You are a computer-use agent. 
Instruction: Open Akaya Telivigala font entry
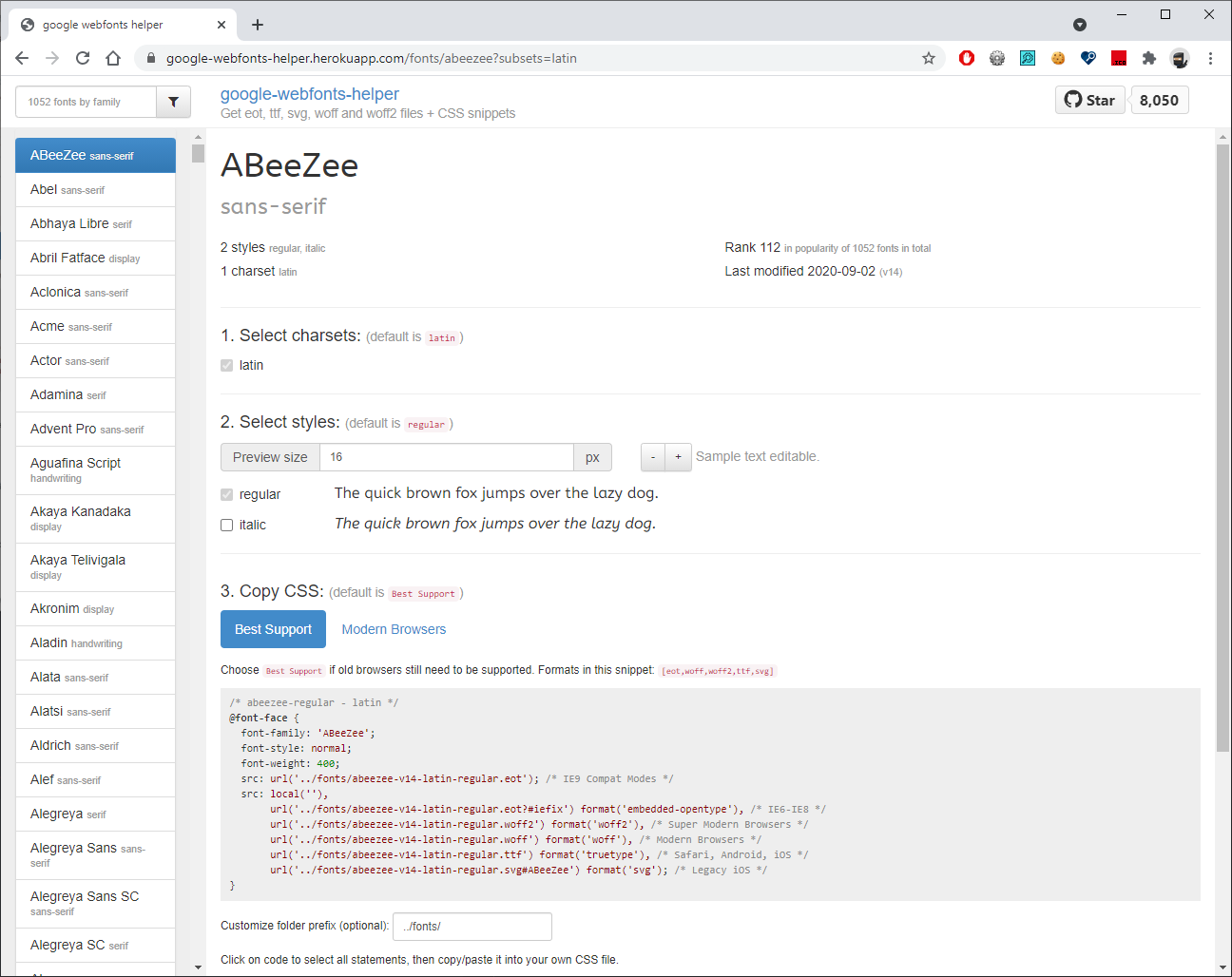pos(95,567)
